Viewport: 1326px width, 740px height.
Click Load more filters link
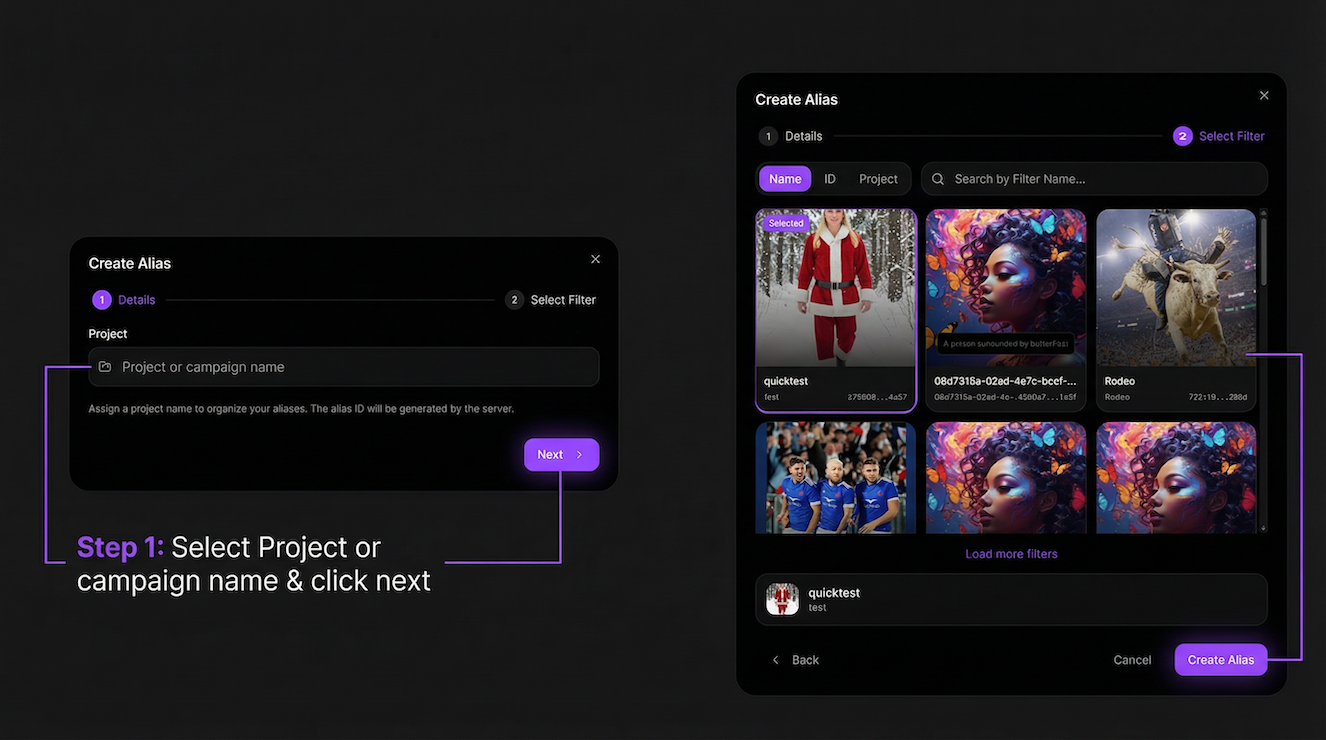(x=1011, y=554)
